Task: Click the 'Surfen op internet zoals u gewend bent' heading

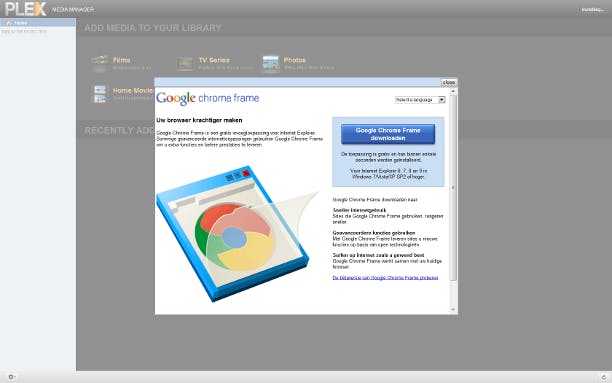Action: (378, 255)
